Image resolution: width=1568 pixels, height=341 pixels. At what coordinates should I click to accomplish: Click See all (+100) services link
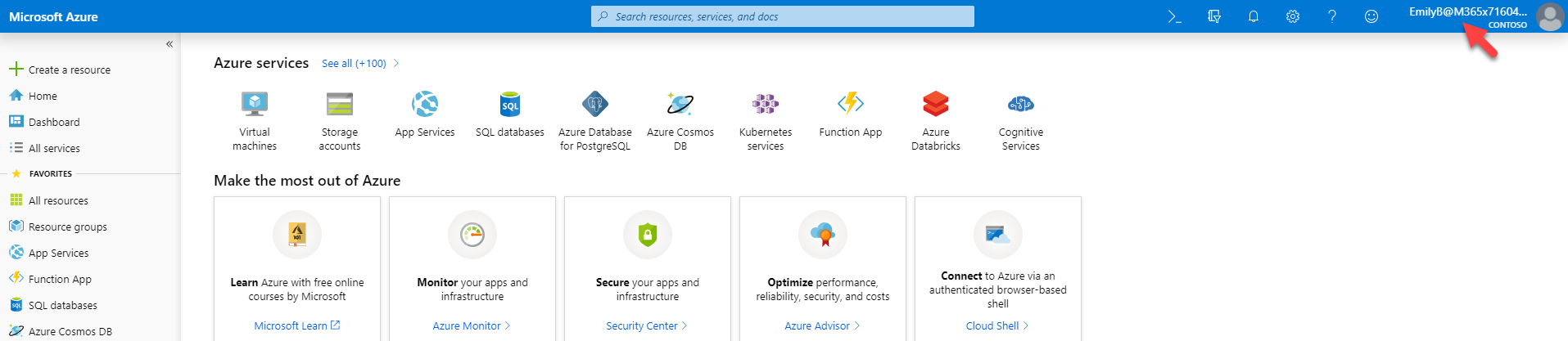[x=354, y=63]
